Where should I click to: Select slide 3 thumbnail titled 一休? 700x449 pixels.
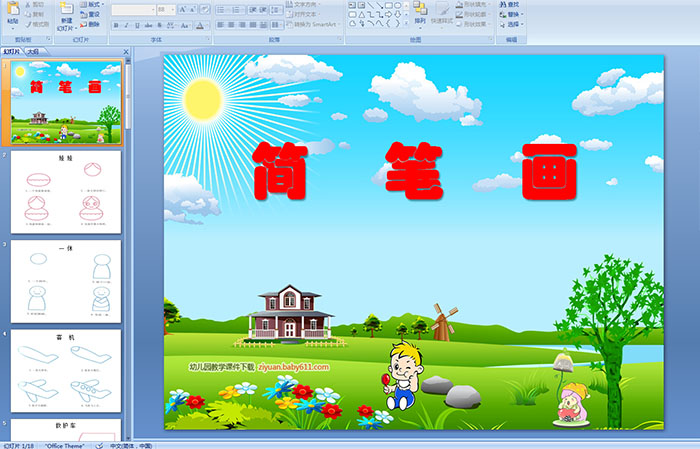(x=66, y=281)
